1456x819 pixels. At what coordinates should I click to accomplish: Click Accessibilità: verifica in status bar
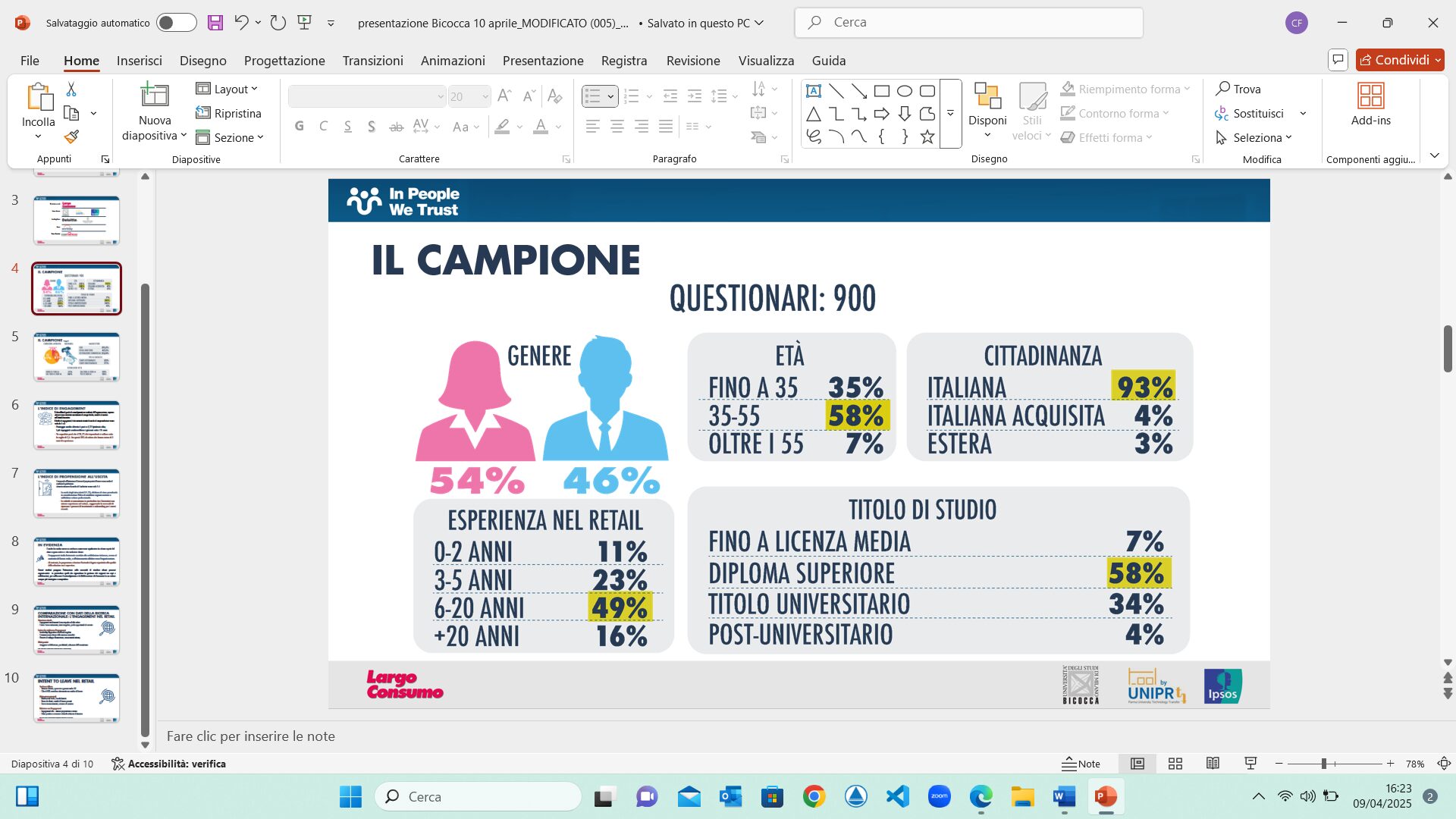click(168, 764)
